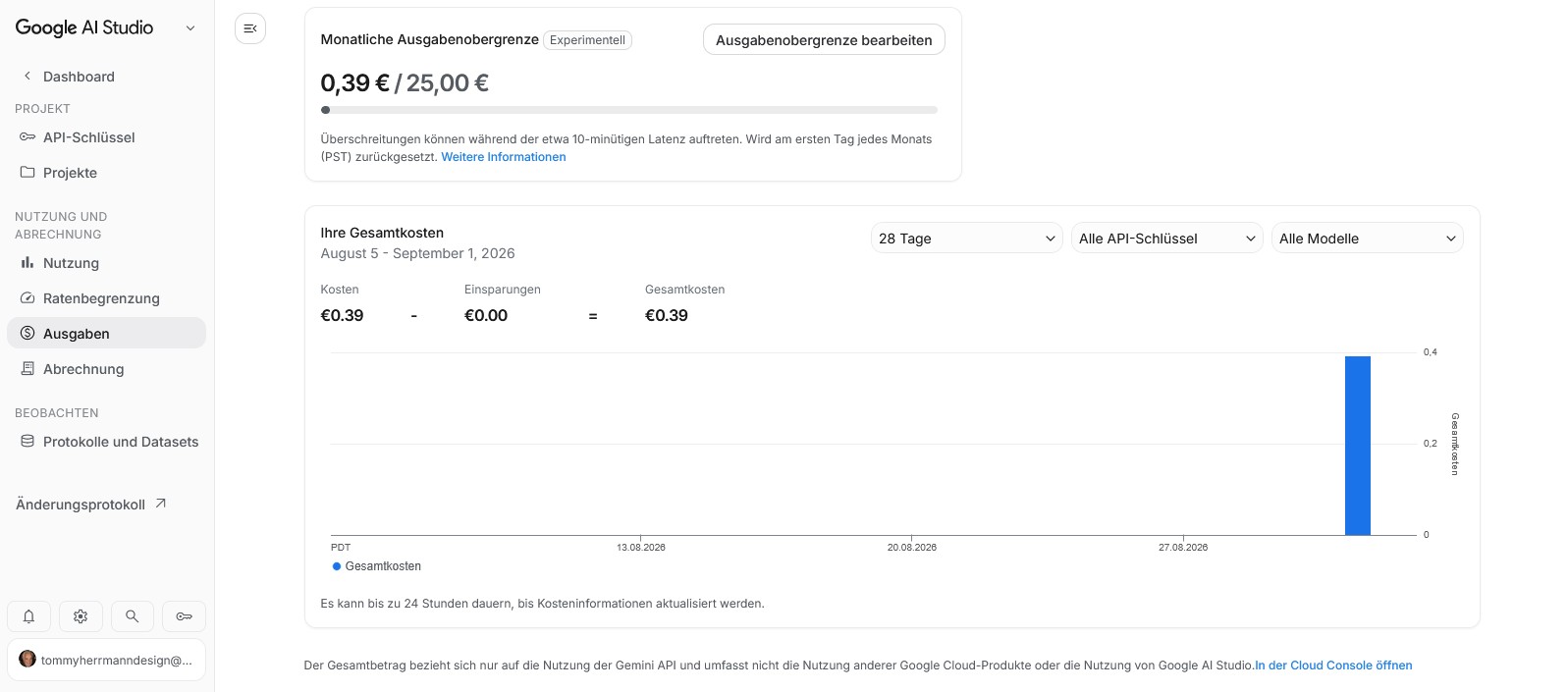Click the Google AI Studio logo text

pos(84,27)
